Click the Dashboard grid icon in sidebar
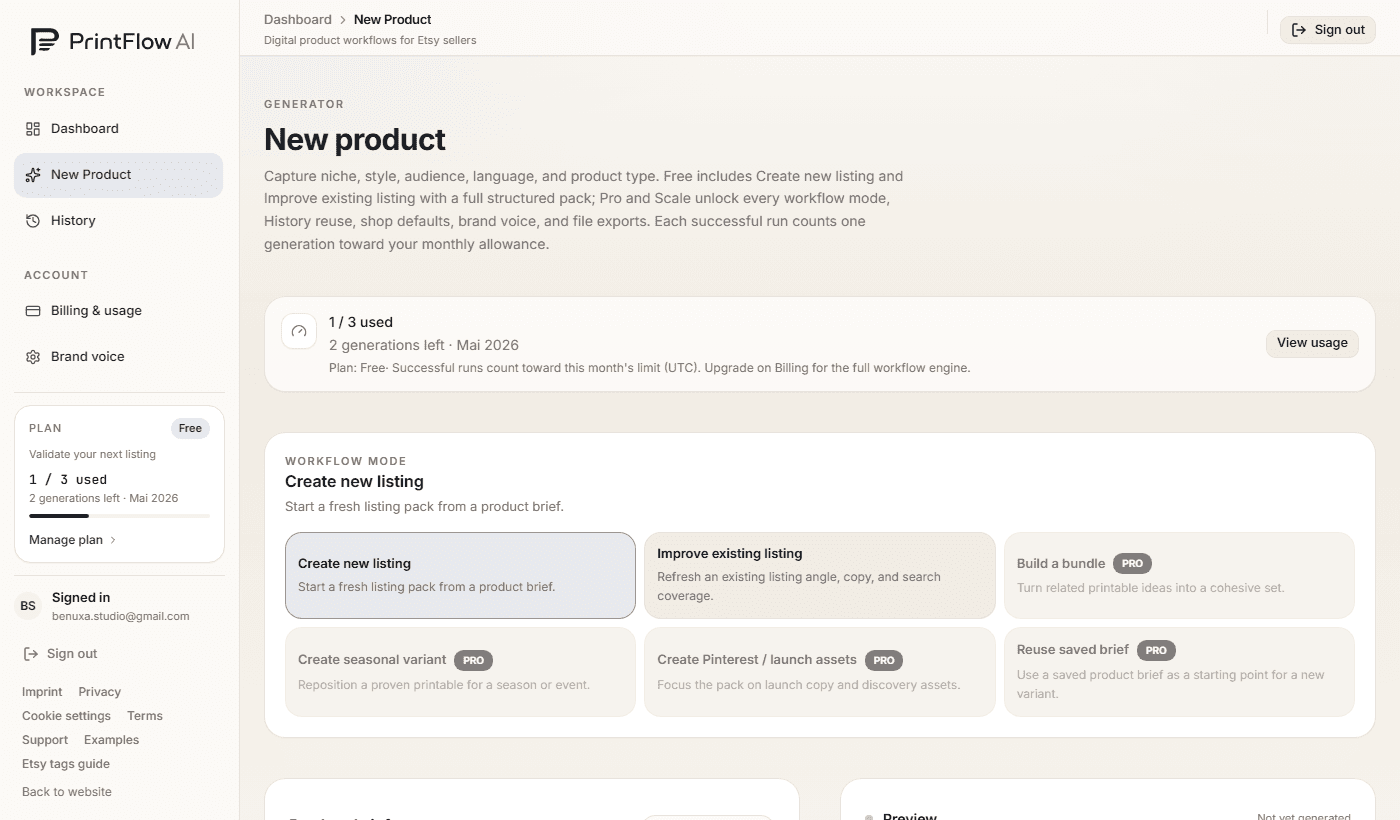 point(33,129)
